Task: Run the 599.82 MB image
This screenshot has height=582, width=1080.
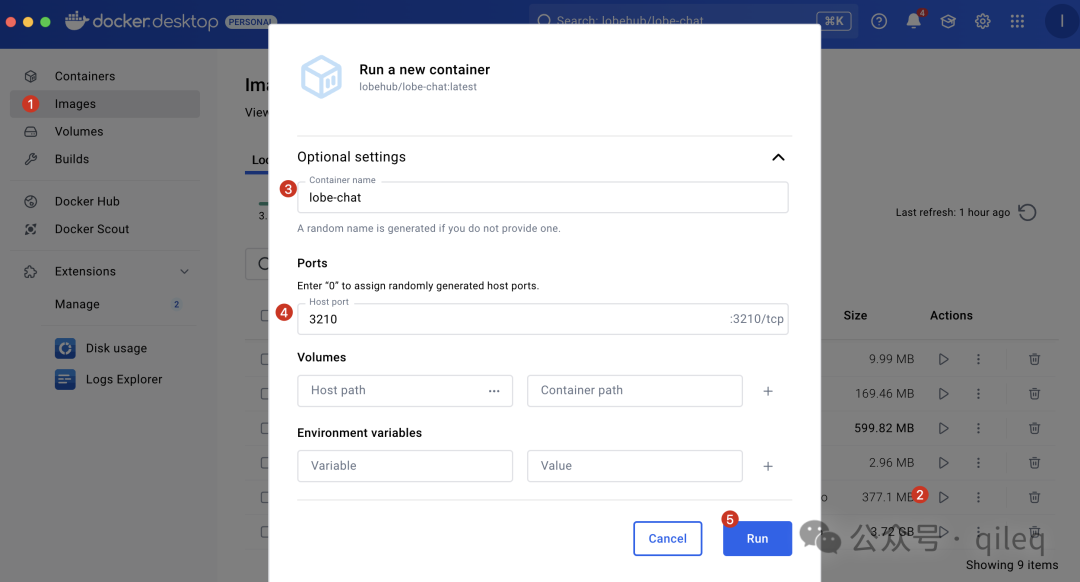Action: click(944, 428)
